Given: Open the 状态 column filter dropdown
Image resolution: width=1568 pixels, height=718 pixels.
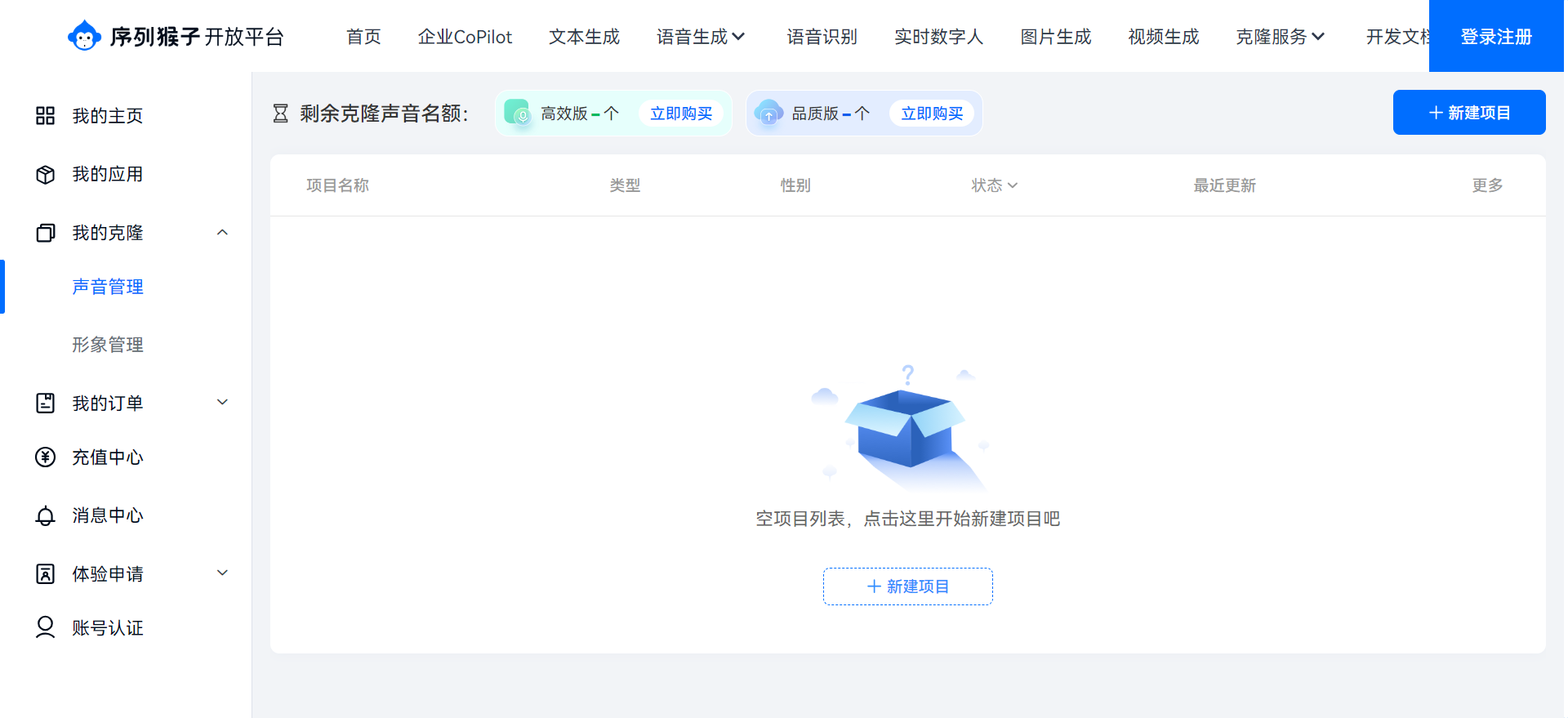Looking at the screenshot, I should click(x=994, y=185).
